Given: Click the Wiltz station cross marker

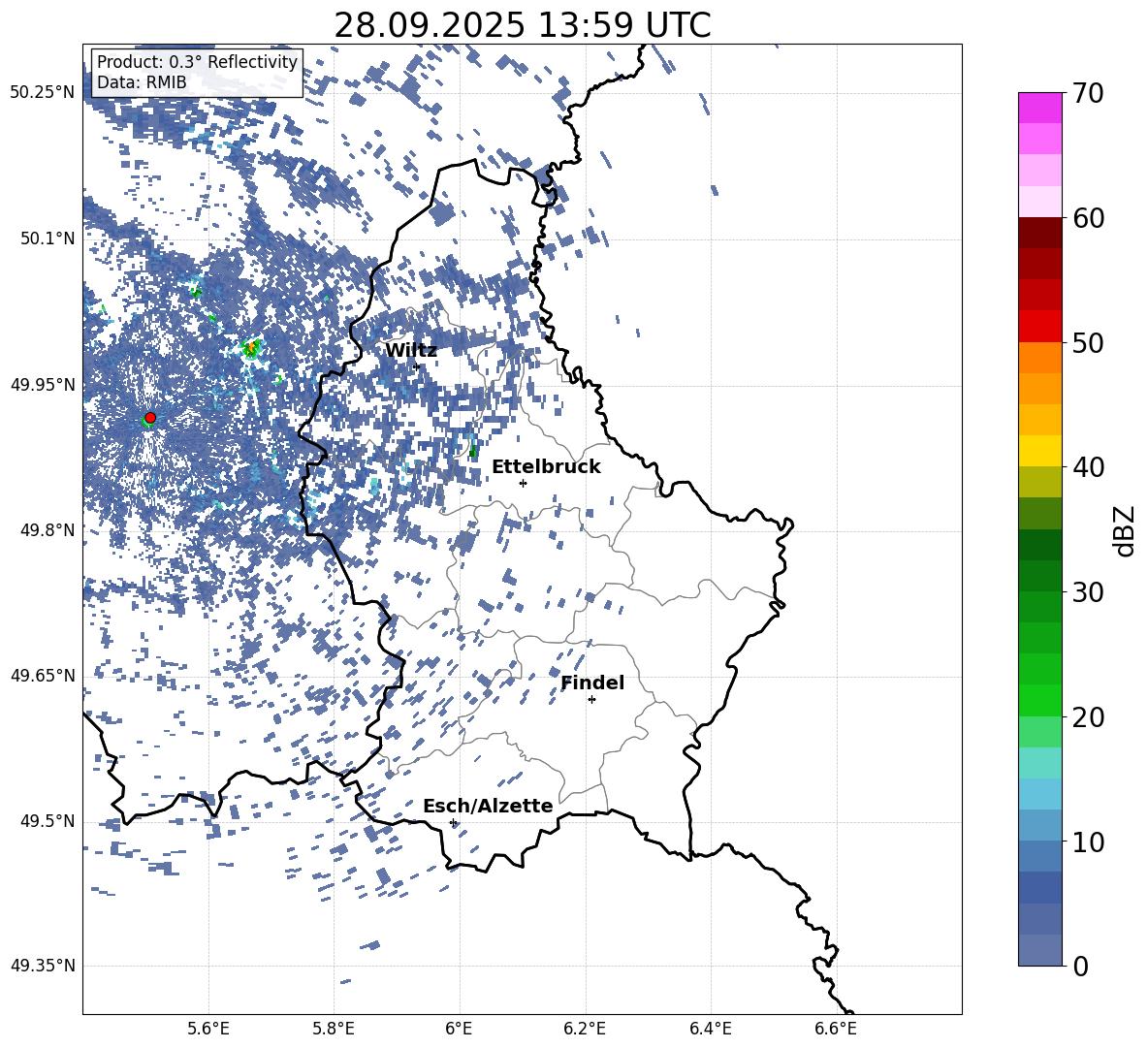Looking at the screenshot, I should (417, 366).
